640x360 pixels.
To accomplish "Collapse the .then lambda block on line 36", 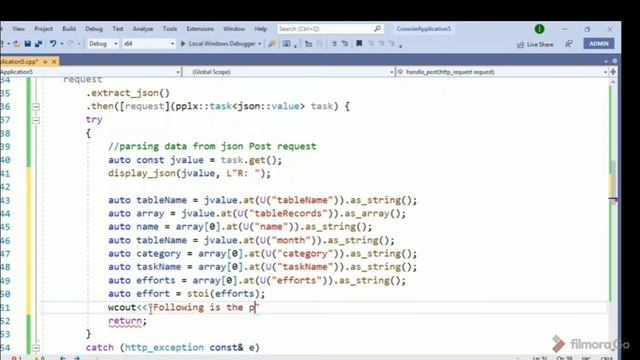I will tap(36, 107).
